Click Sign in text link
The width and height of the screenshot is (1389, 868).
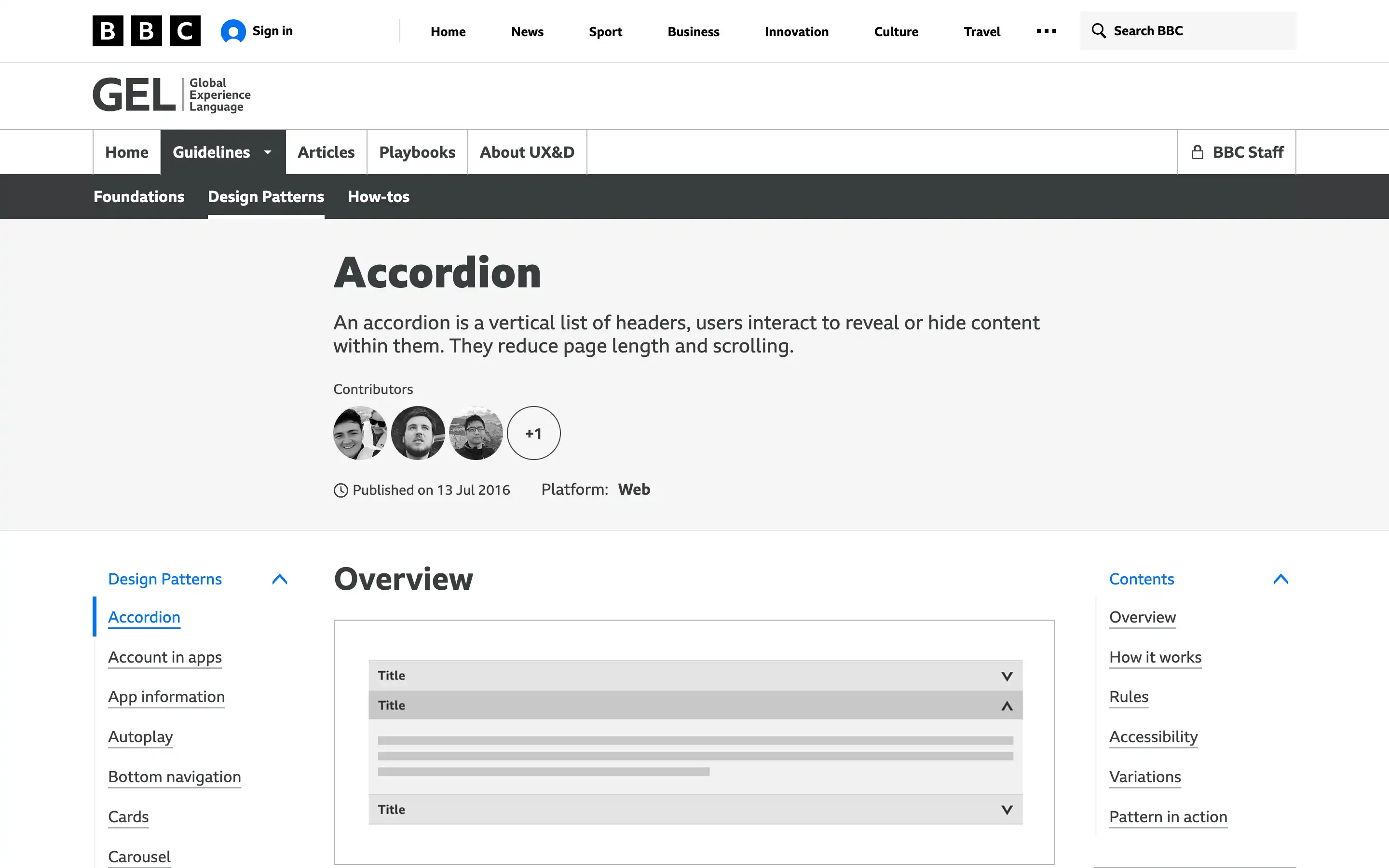point(272,31)
